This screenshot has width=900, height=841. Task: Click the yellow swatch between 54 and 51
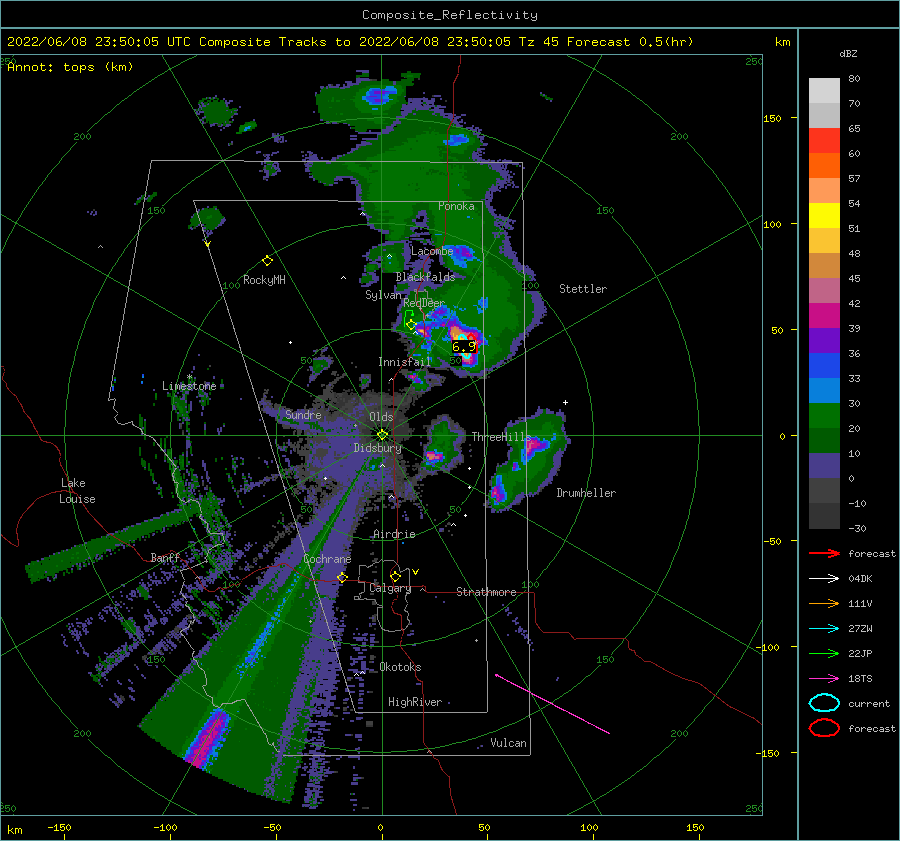tap(824, 215)
